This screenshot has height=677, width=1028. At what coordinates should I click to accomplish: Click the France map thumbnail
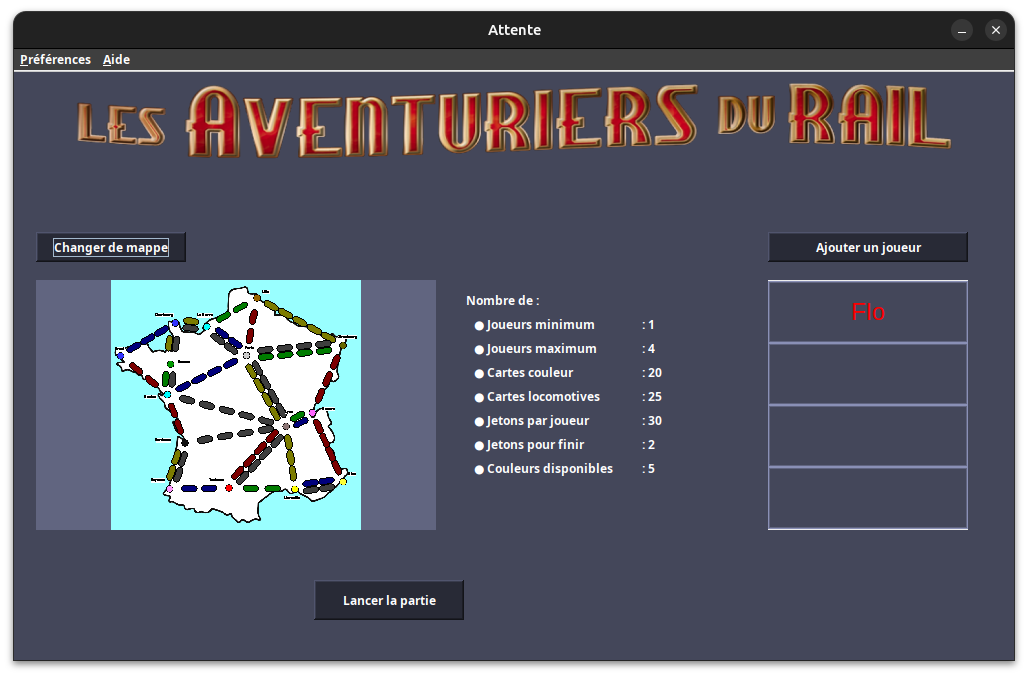236,405
